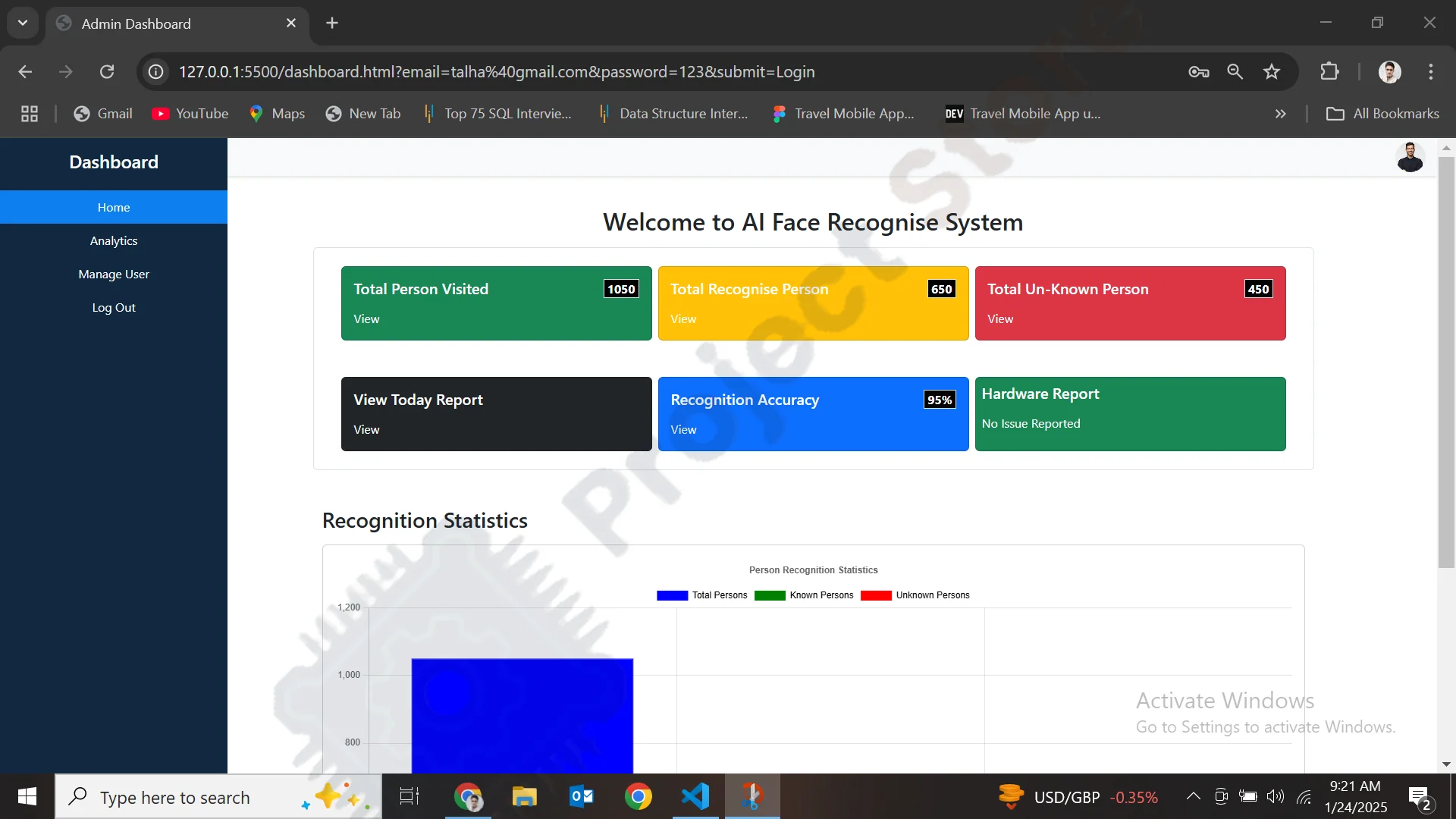Click the dashboard user avatar
1456x819 pixels.
[1410, 157]
